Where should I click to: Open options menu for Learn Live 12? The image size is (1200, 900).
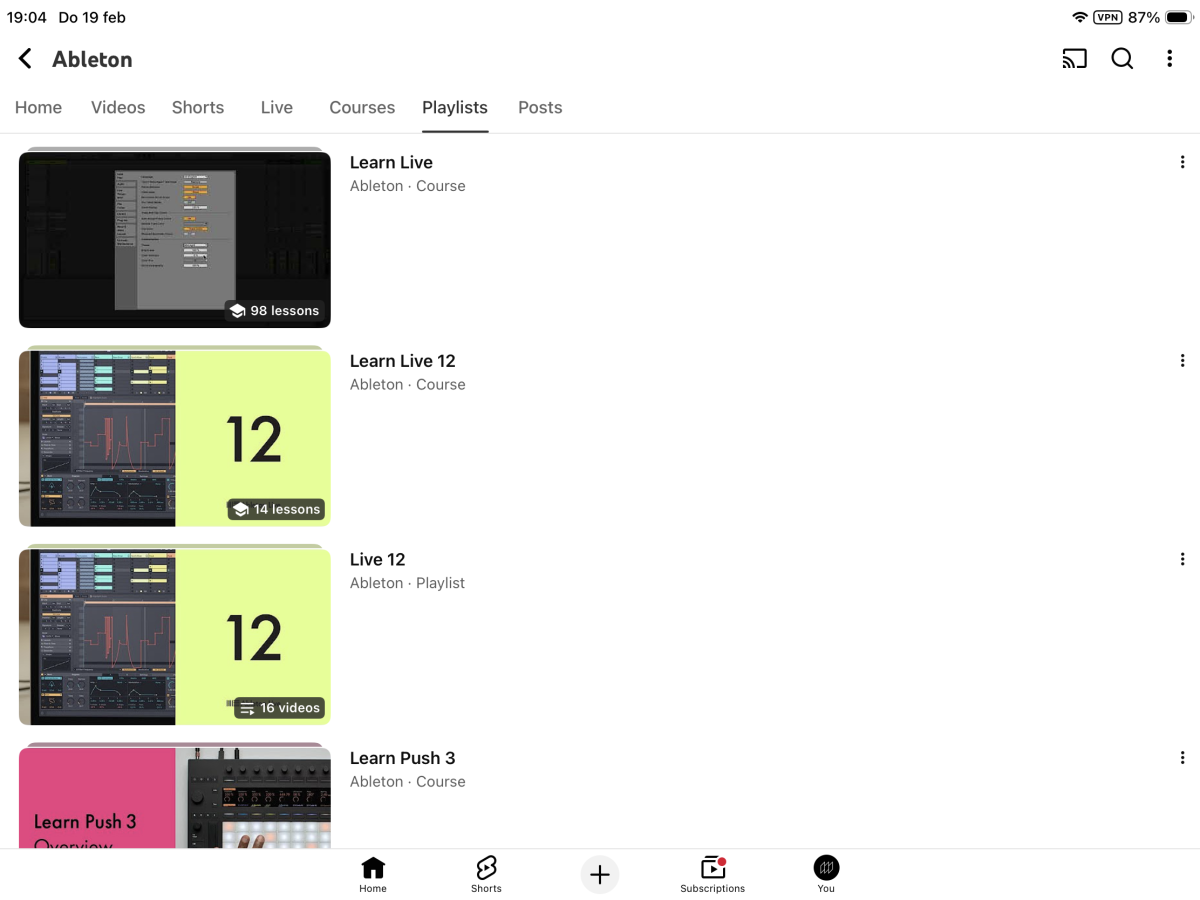tap(1182, 361)
